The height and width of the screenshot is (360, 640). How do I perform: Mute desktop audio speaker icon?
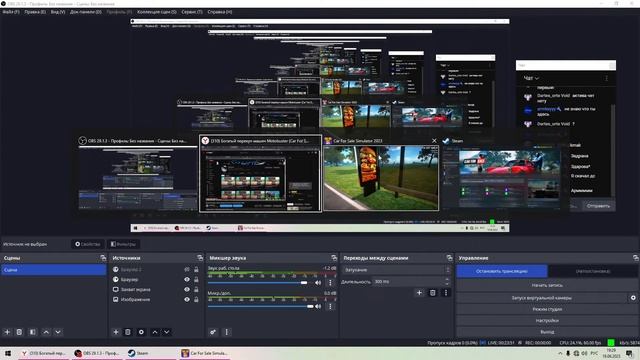(x=318, y=282)
